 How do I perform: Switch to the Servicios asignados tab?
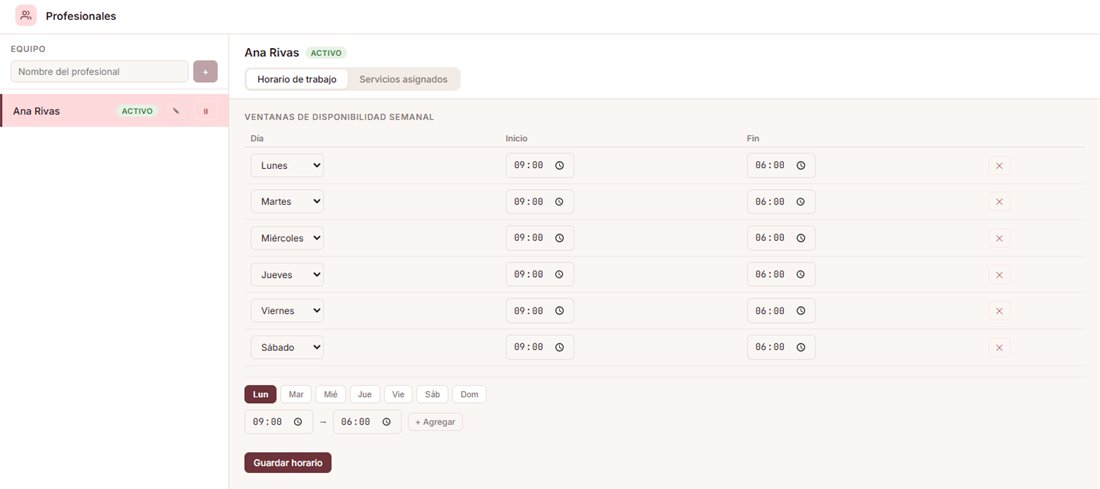[403, 79]
